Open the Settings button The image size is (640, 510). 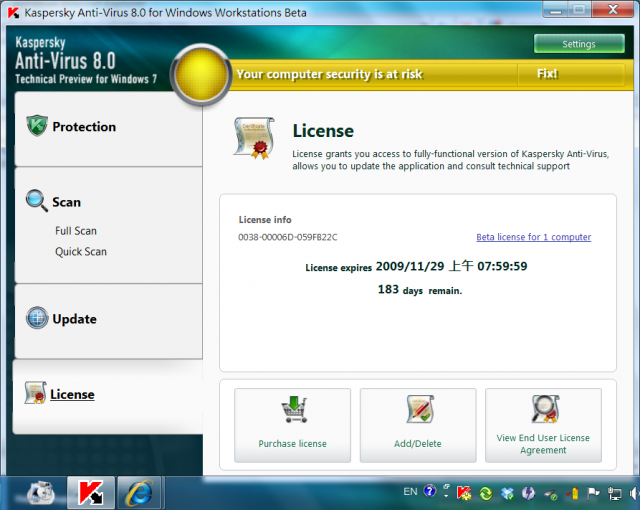(579, 44)
